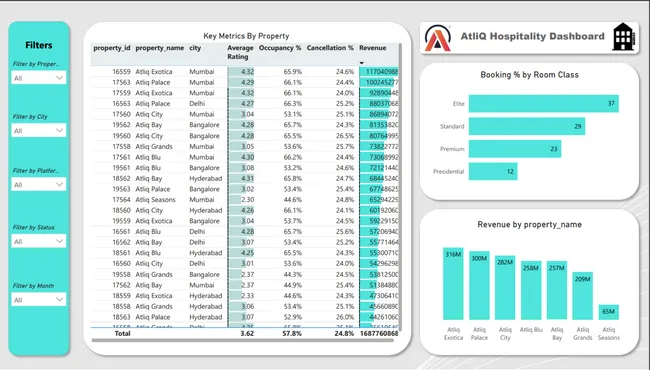Sort by the Cancellation % column header
This screenshot has height=370, width=650.
[x=330, y=48]
